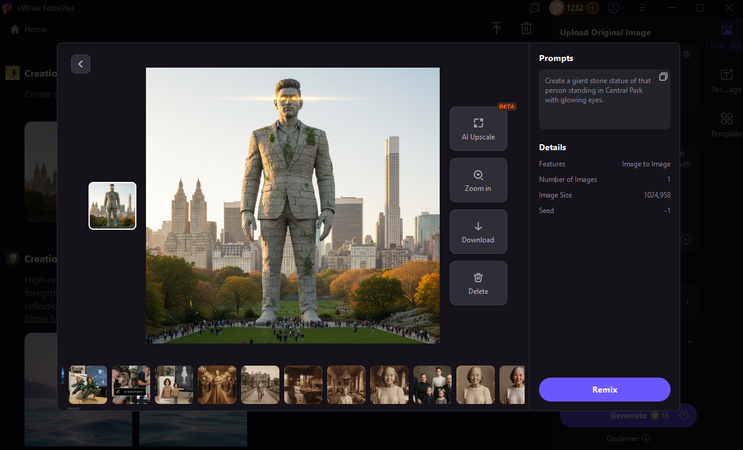The image size is (743, 450).
Task: Click the Seed detail row label
Action: coord(546,210)
